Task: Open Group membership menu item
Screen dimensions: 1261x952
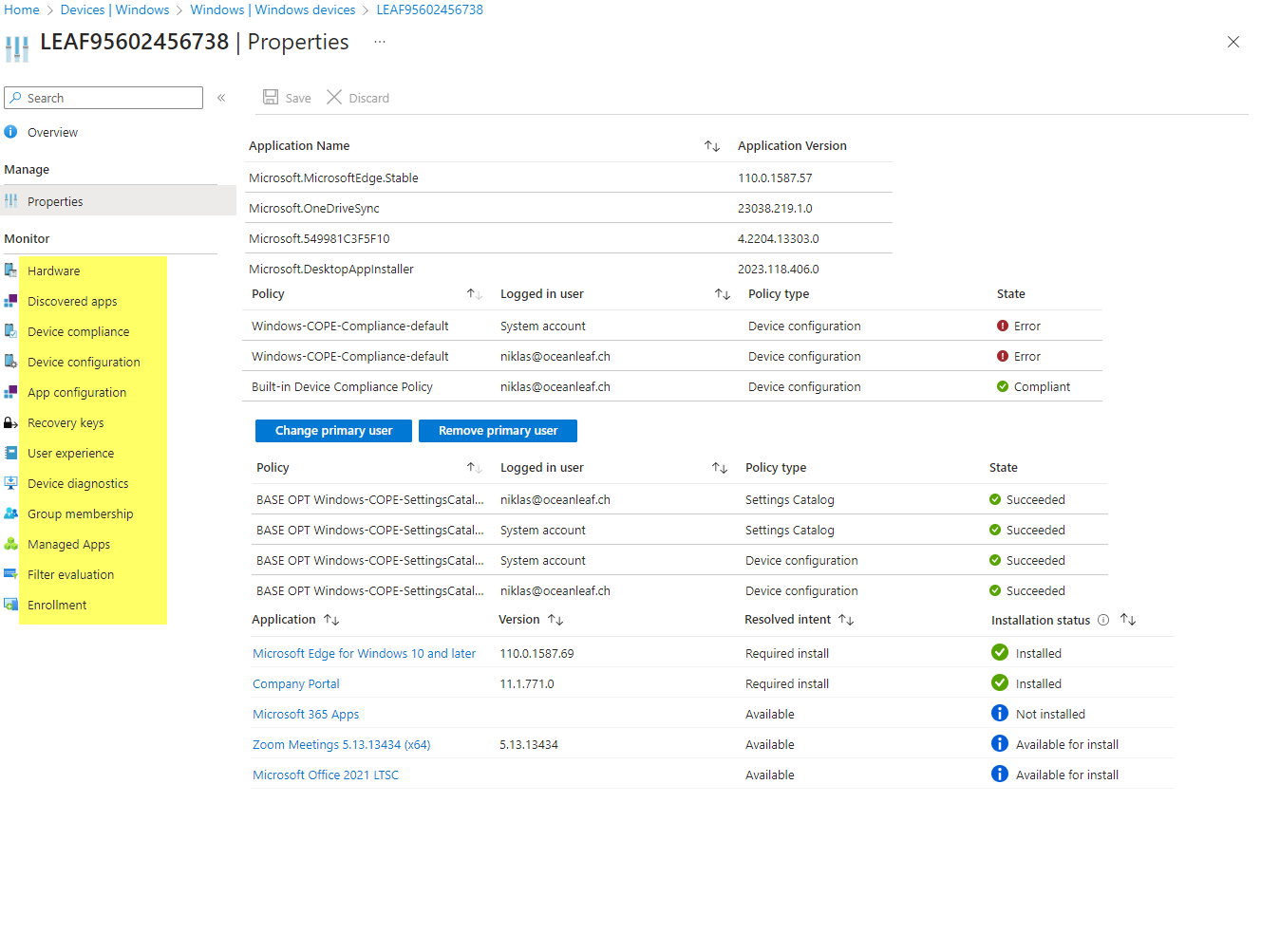Action: [x=81, y=513]
